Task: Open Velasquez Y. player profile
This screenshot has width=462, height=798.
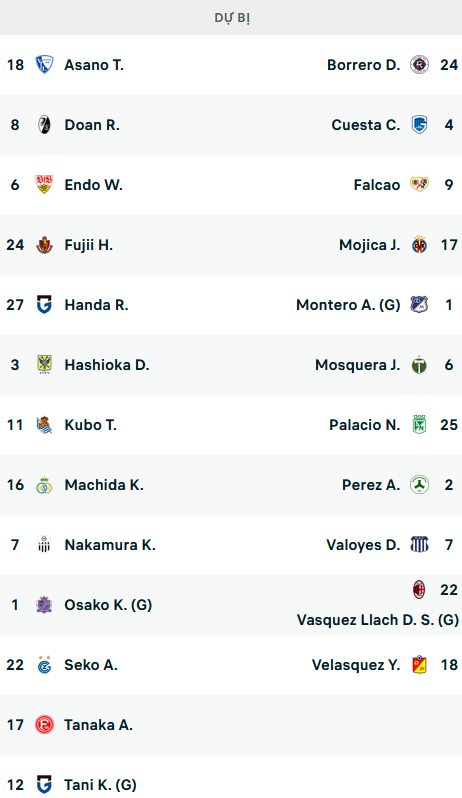Action: pyautogui.click(x=356, y=665)
